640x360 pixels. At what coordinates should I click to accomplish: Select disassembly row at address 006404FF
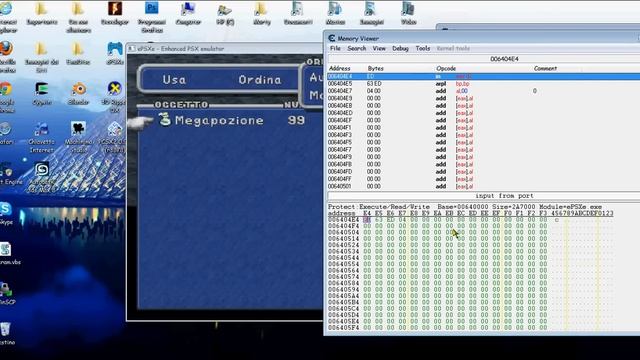(x=484, y=179)
